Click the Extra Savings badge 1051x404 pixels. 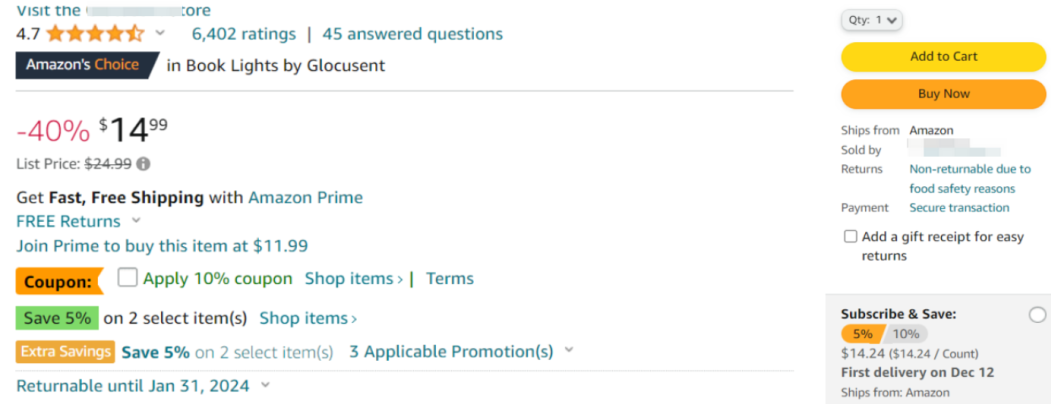tap(65, 352)
